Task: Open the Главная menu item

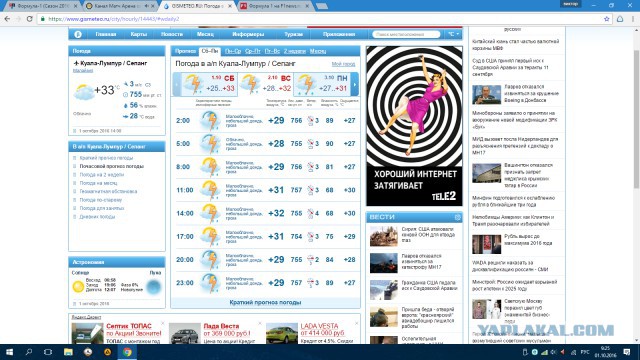Action: click(x=106, y=34)
